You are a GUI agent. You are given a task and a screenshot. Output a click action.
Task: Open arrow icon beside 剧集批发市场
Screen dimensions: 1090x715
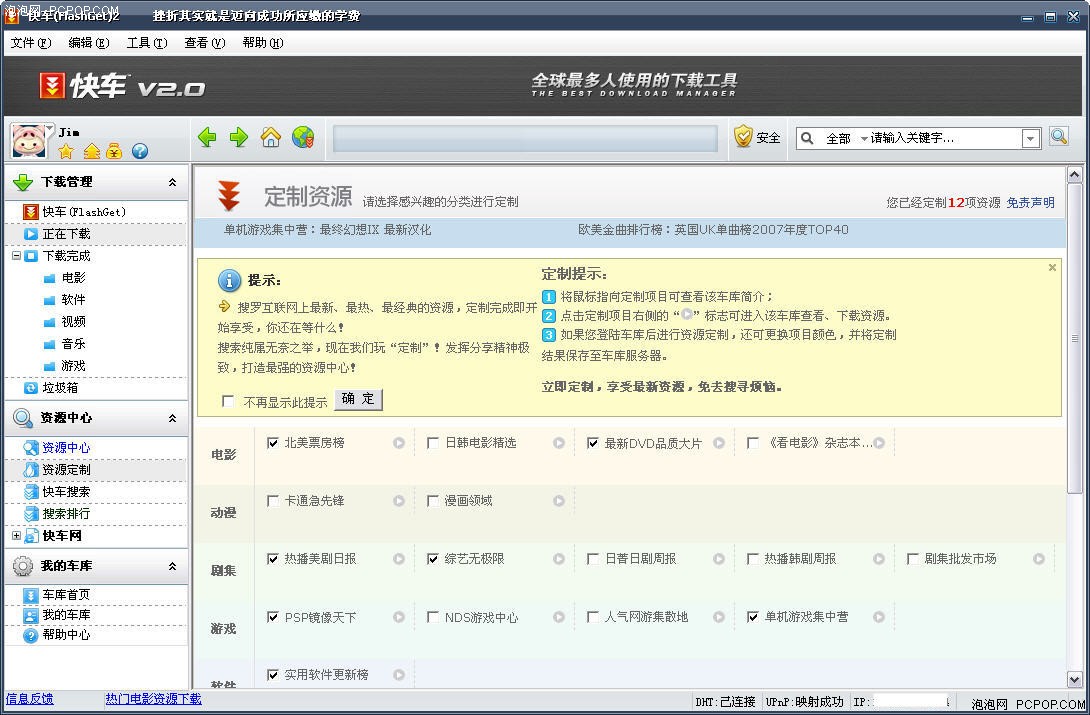[x=1039, y=559]
